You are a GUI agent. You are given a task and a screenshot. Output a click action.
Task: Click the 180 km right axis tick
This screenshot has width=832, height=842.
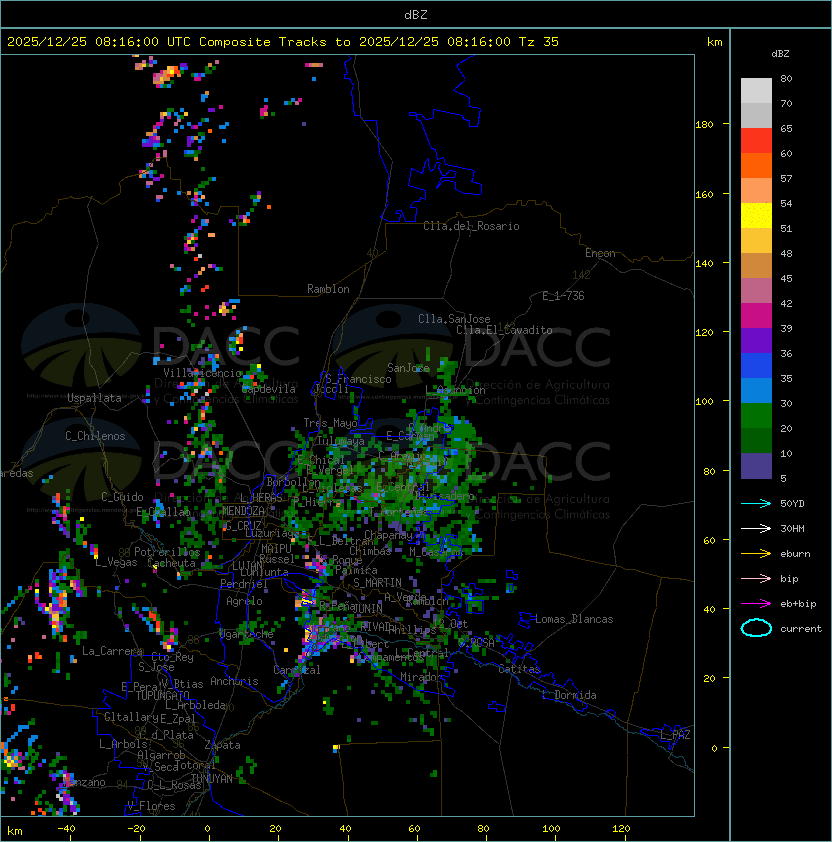tap(704, 124)
